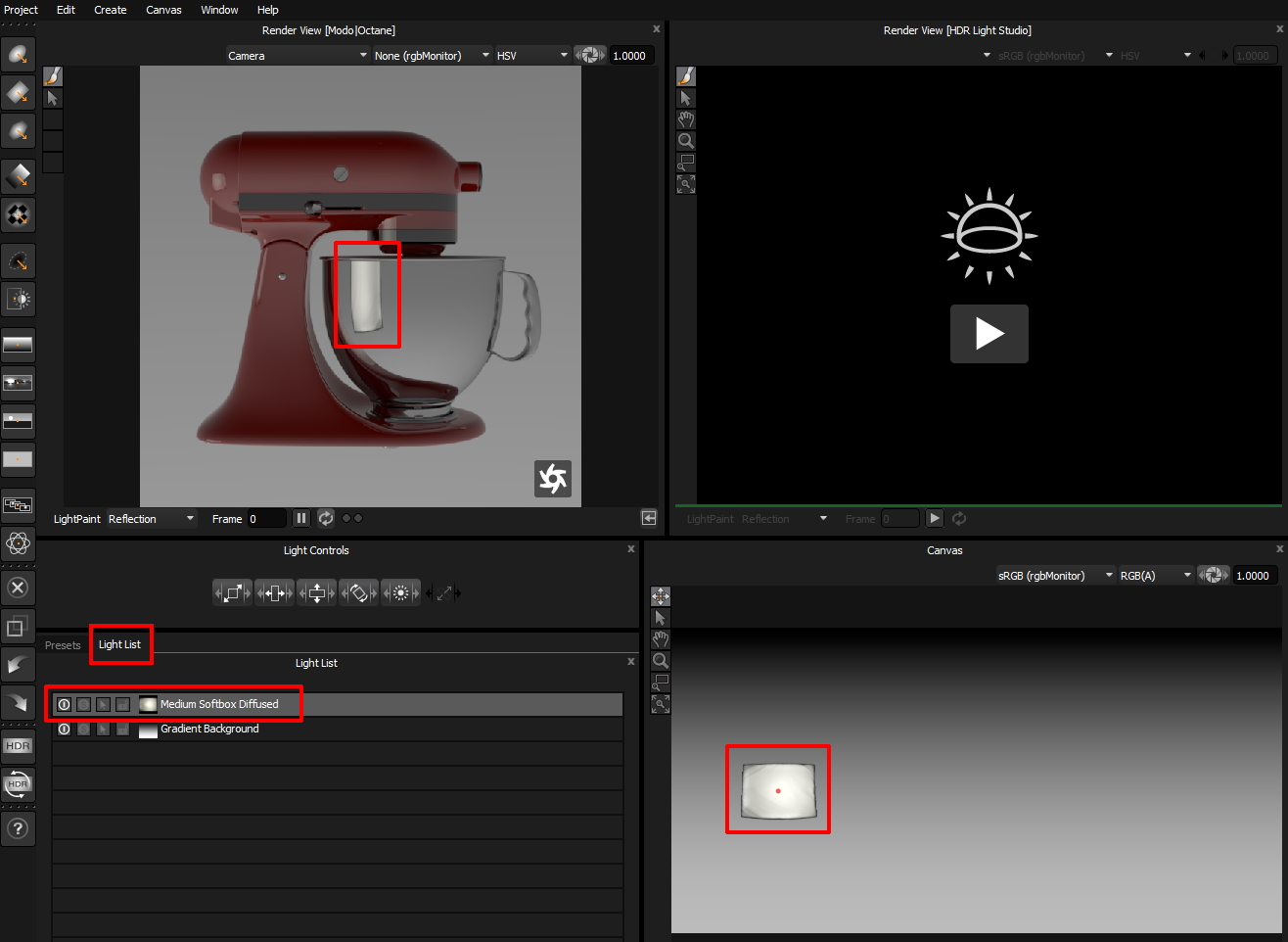Toggle lock on Medium Softbox Diffused
The width and height of the screenshot is (1288, 942).
tap(122, 704)
